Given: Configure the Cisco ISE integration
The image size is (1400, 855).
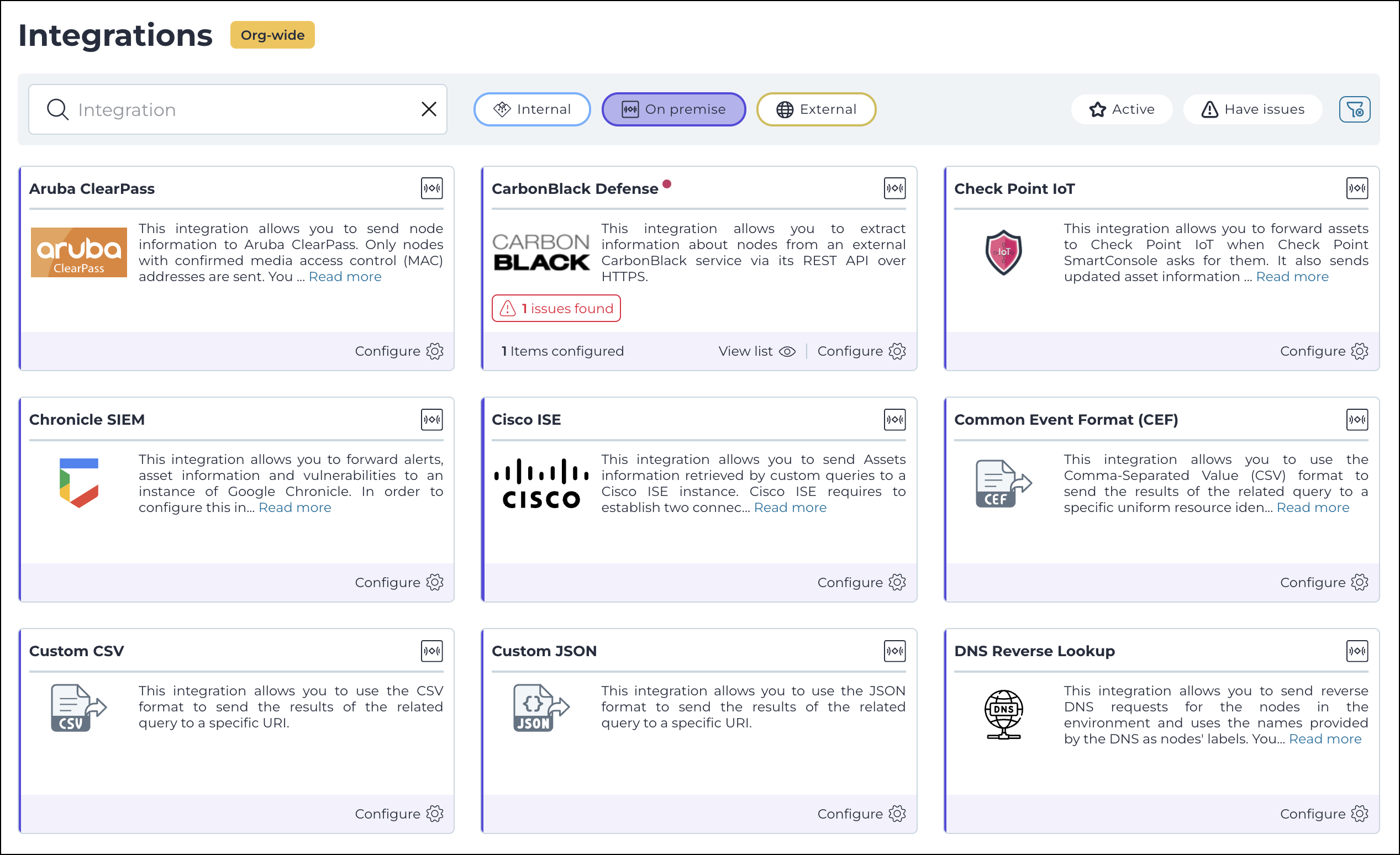Looking at the screenshot, I should (x=861, y=582).
